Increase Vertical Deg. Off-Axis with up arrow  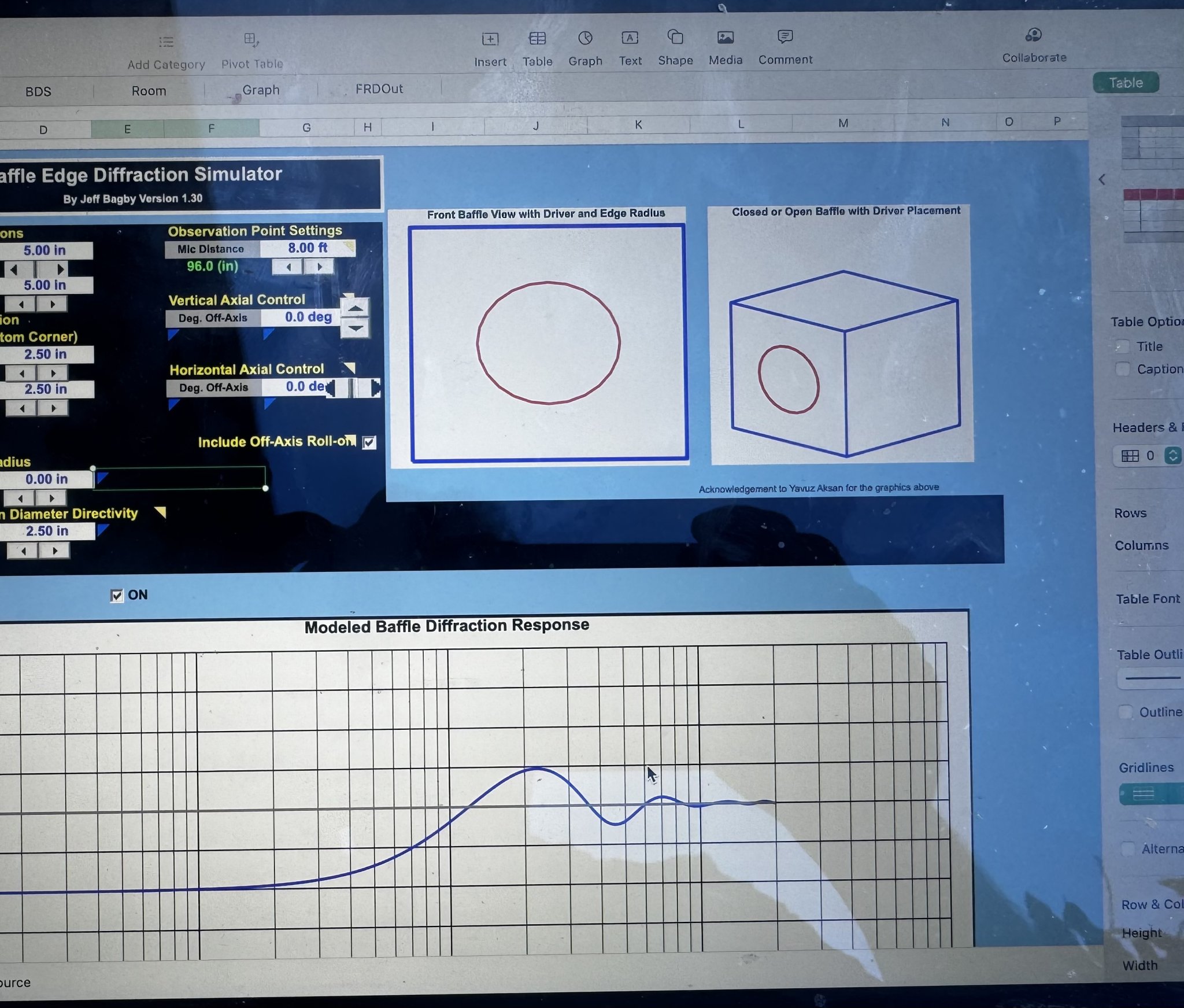(356, 308)
